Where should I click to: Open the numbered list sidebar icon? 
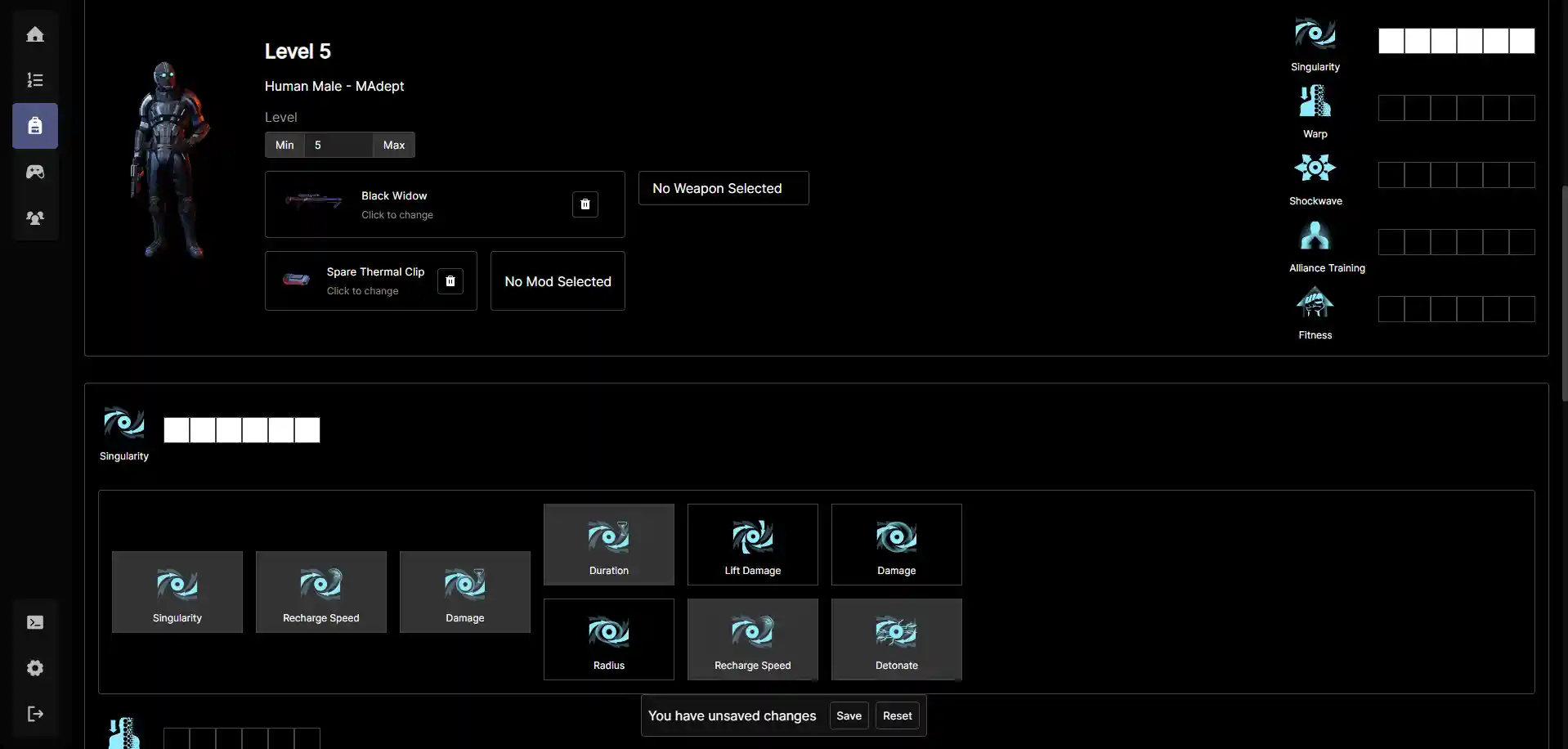click(x=35, y=80)
